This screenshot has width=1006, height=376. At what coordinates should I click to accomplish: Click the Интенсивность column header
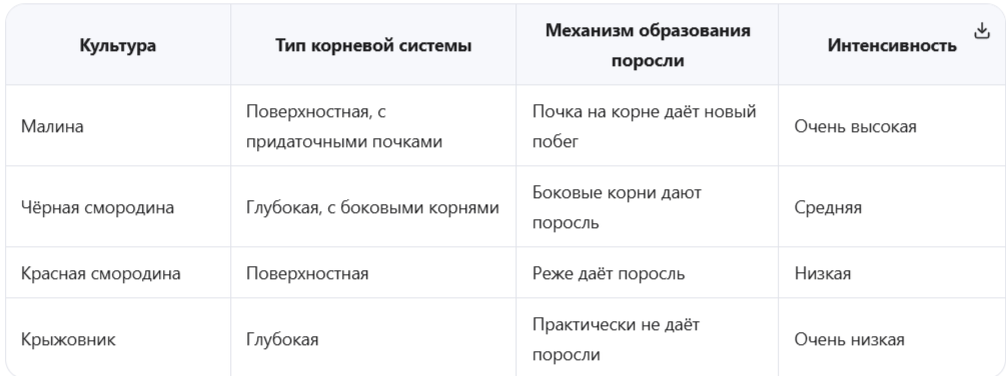click(x=892, y=46)
